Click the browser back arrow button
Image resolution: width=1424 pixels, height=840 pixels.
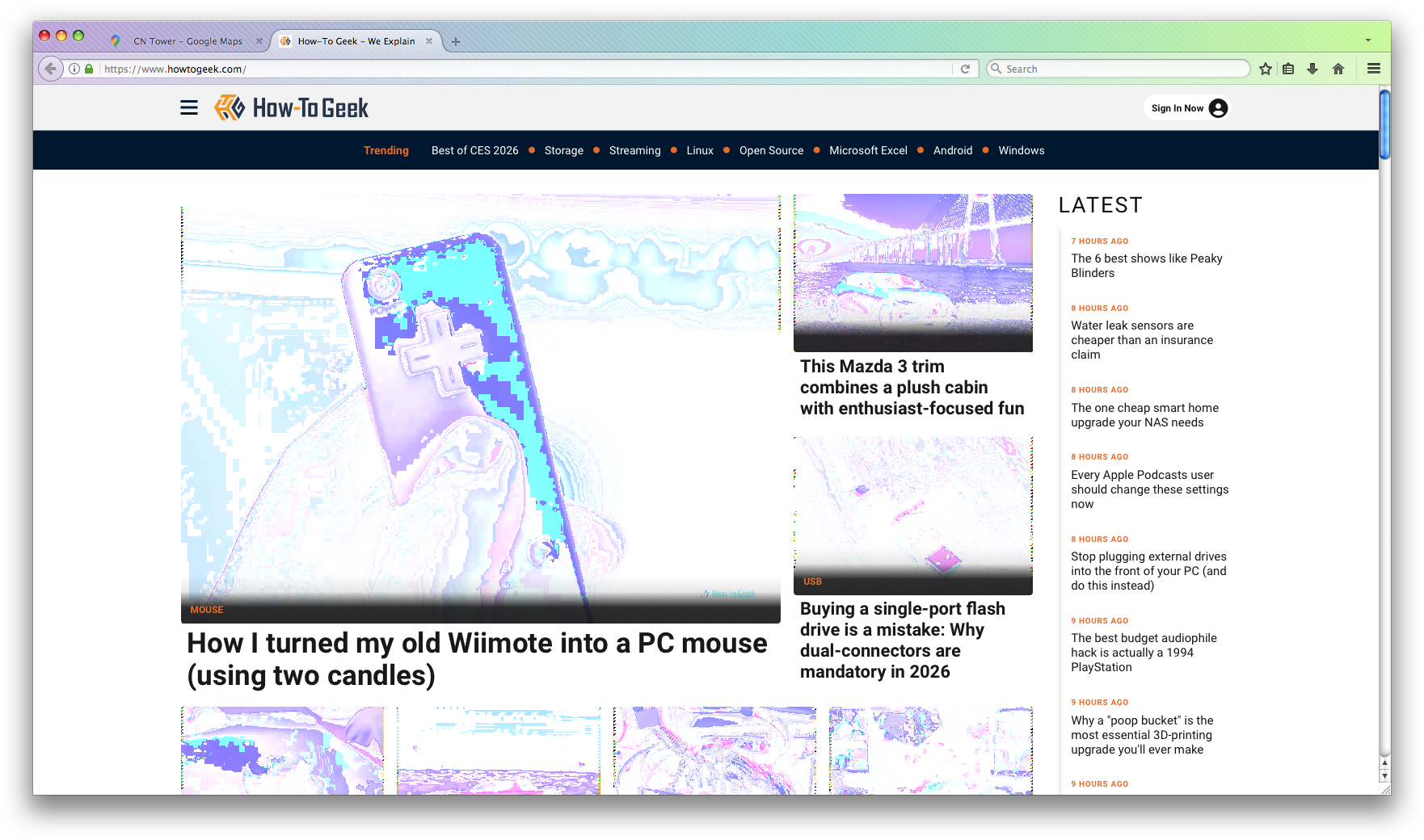point(51,69)
